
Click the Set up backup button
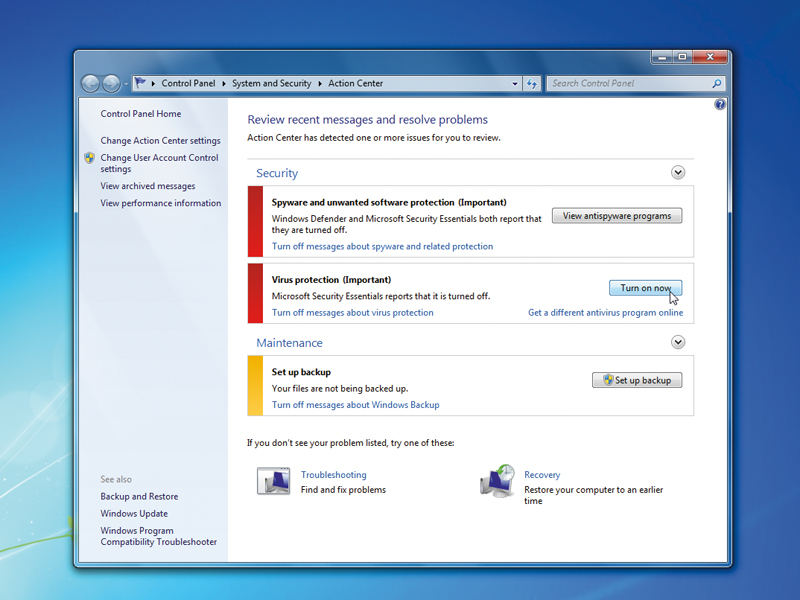tap(637, 380)
